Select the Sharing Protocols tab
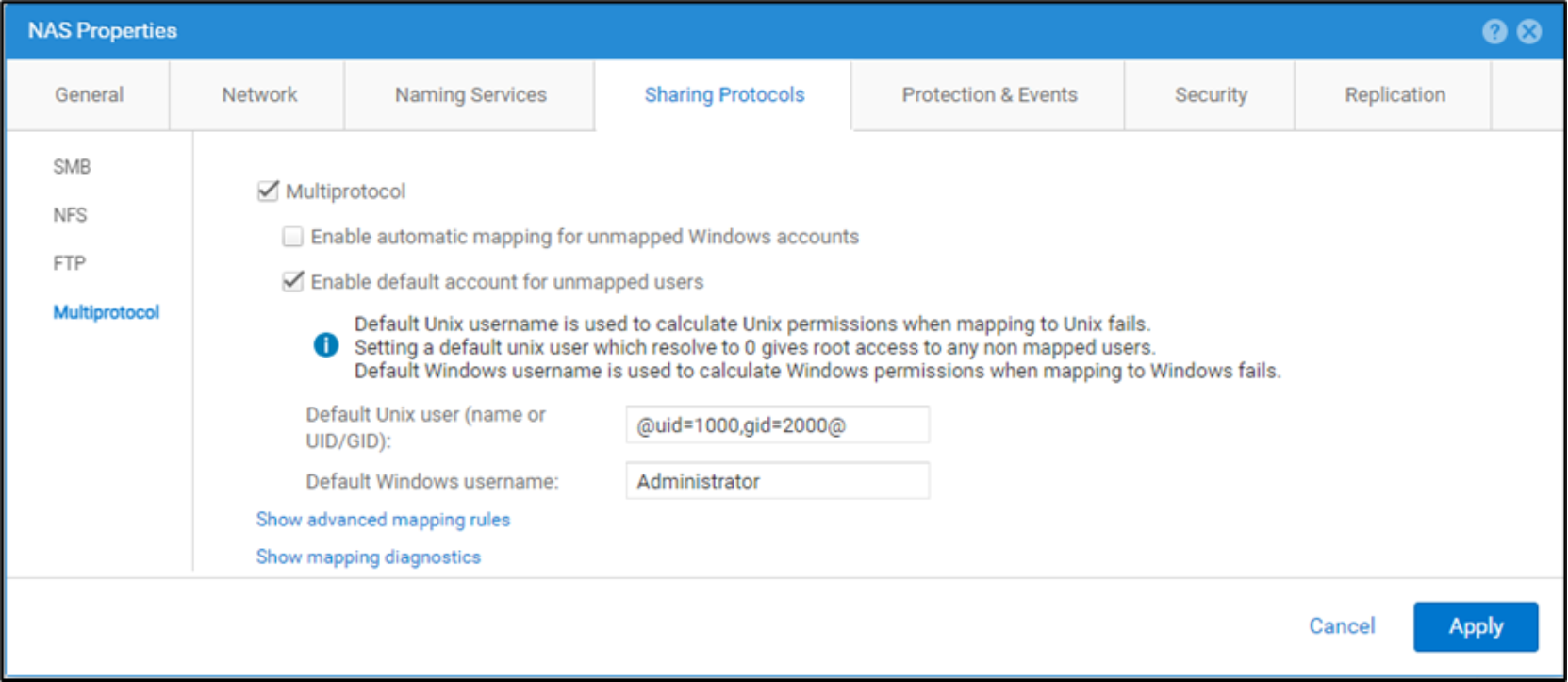 click(724, 94)
